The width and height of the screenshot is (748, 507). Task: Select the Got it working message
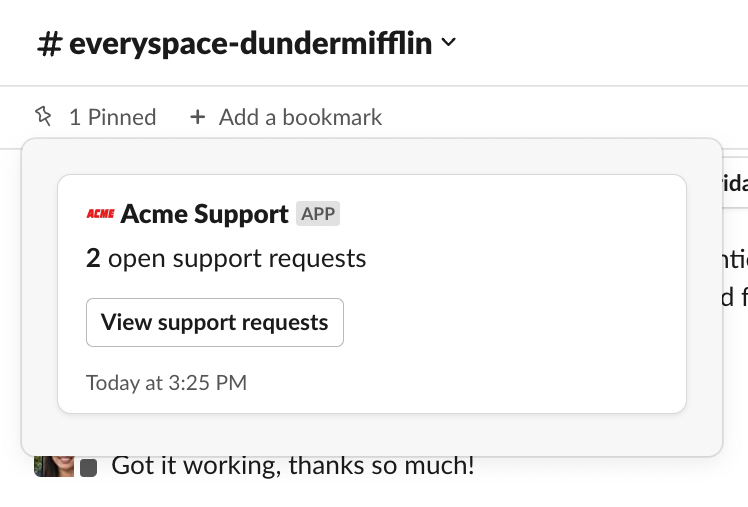tap(292, 465)
